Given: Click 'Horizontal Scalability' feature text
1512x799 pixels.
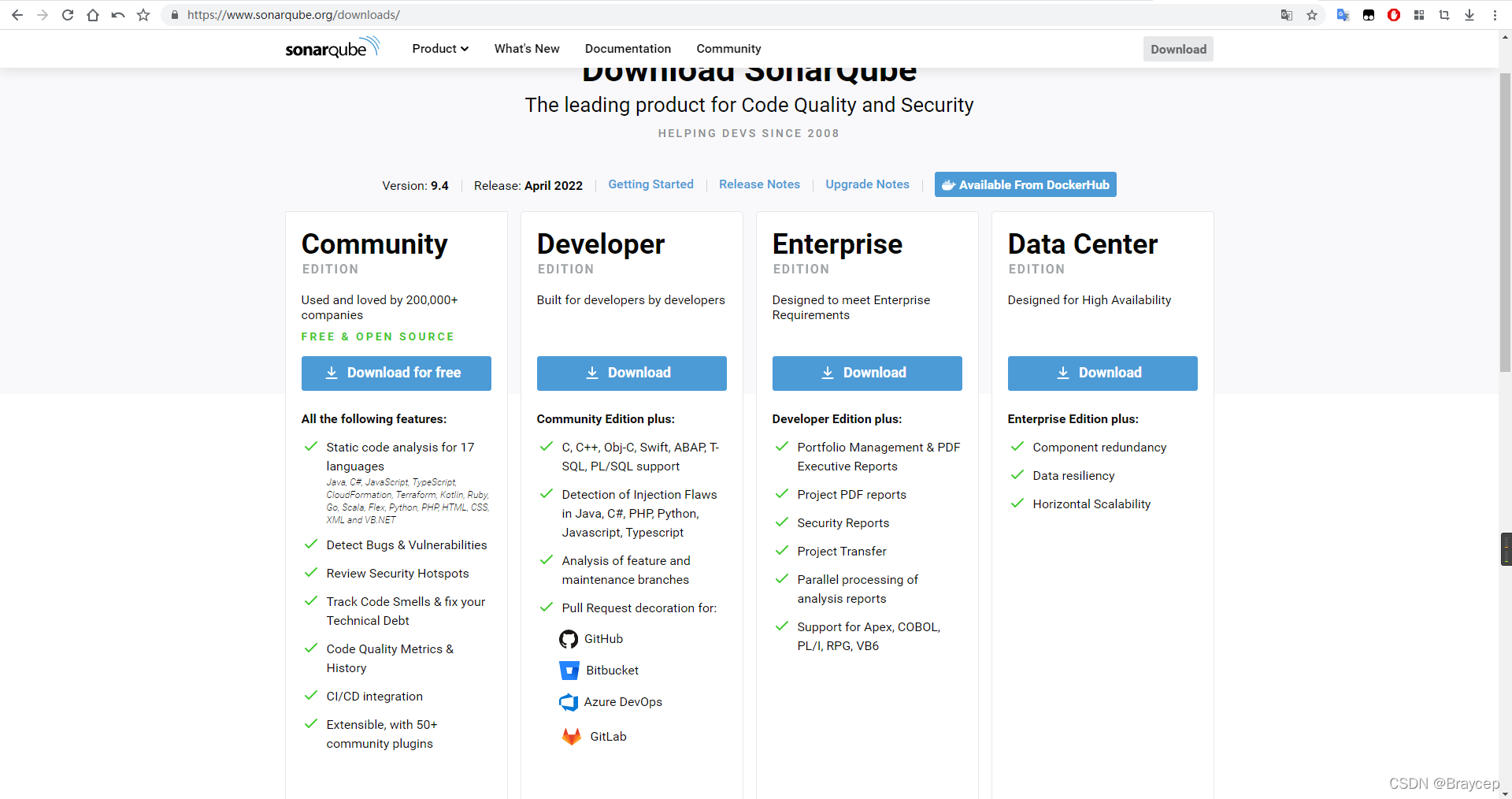Looking at the screenshot, I should click(1091, 504).
